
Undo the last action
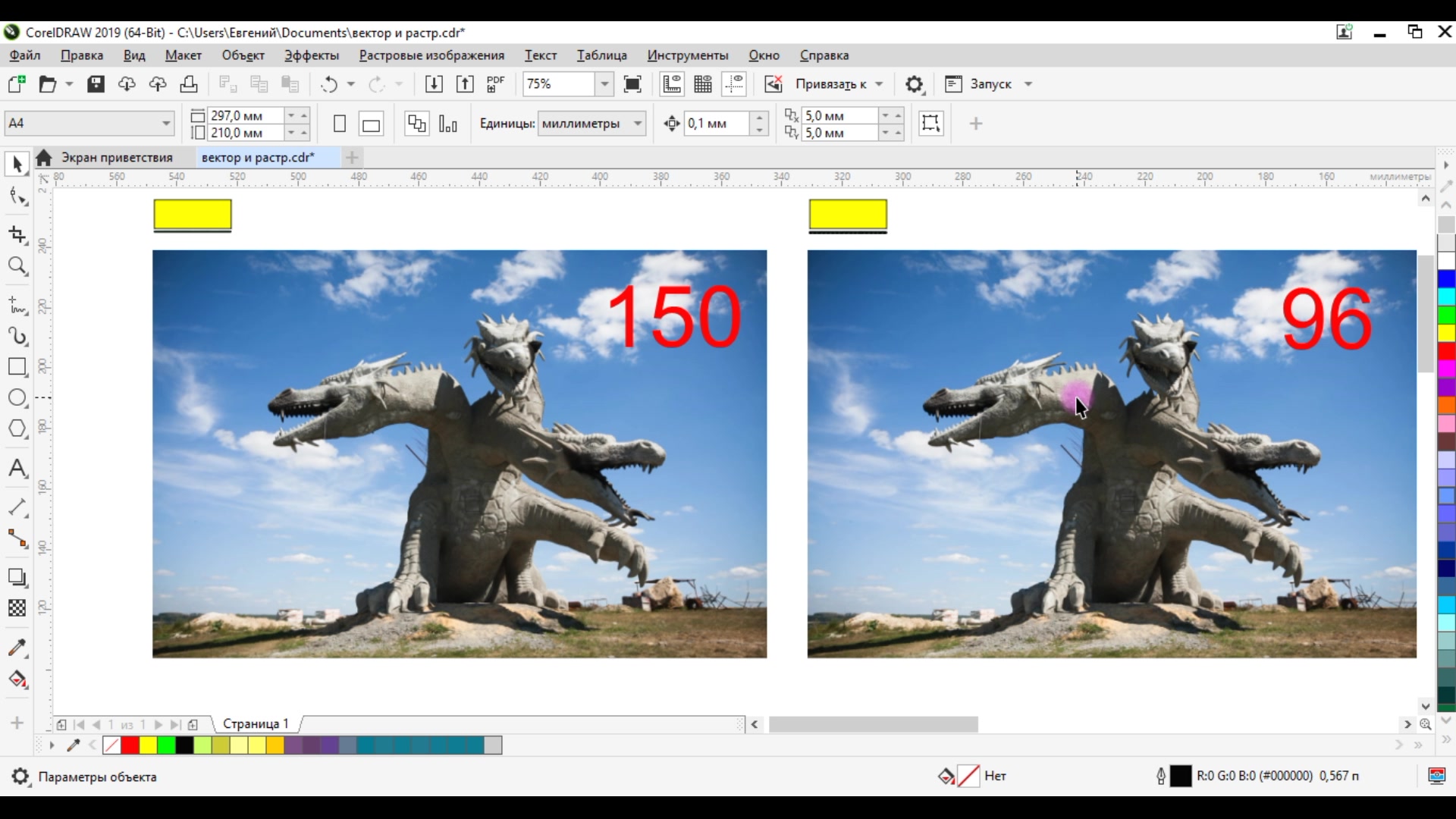[328, 84]
